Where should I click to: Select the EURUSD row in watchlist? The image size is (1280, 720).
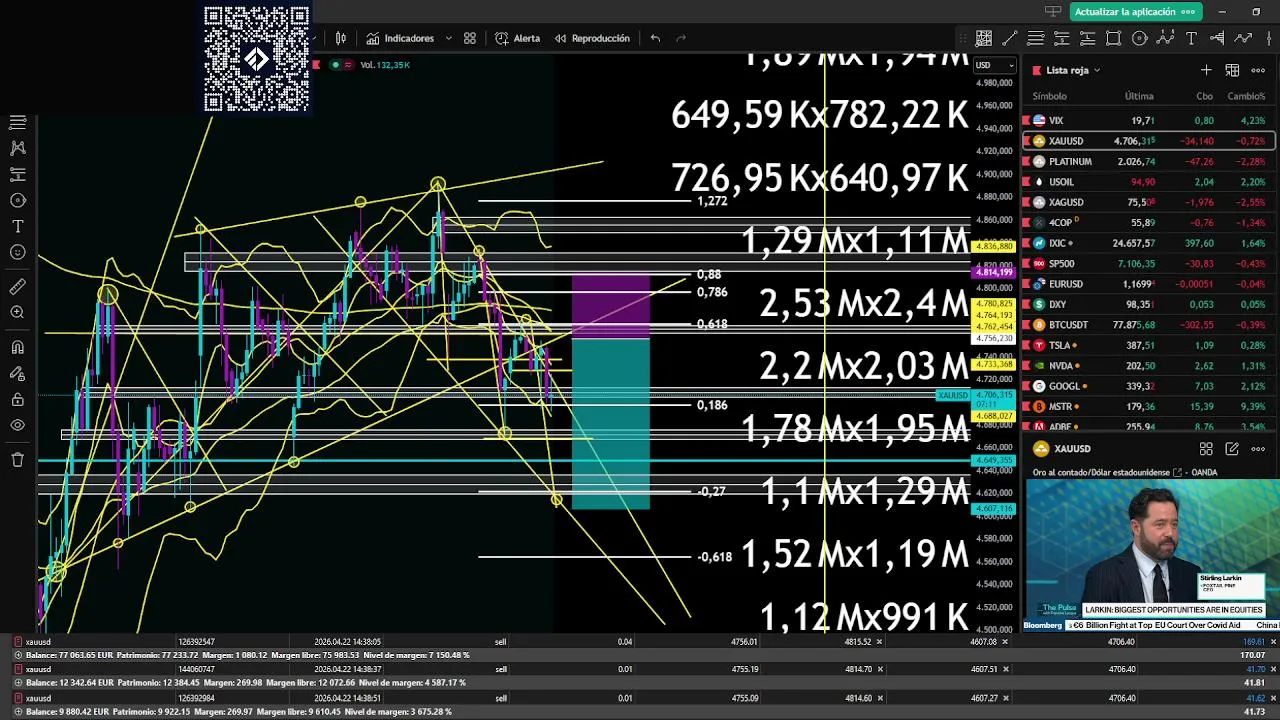pos(1148,284)
